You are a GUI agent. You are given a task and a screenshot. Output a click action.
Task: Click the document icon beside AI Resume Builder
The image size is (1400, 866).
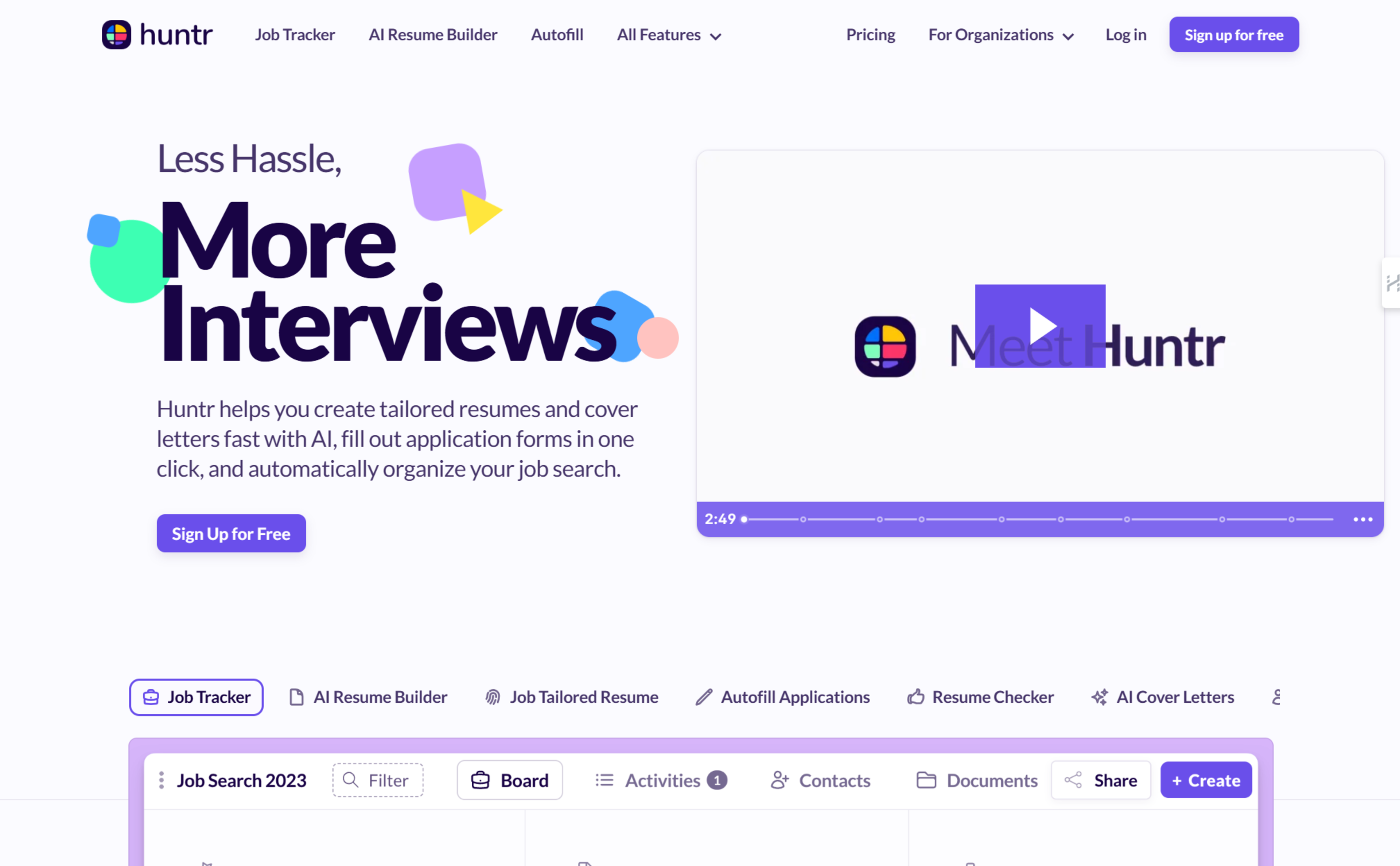296,697
